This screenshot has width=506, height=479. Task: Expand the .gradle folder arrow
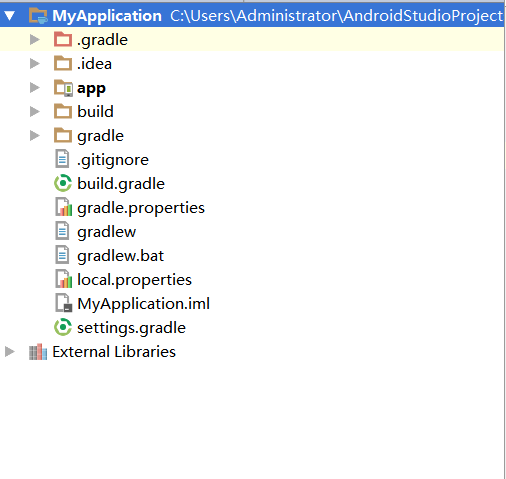pyautogui.click(x=35, y=40)
